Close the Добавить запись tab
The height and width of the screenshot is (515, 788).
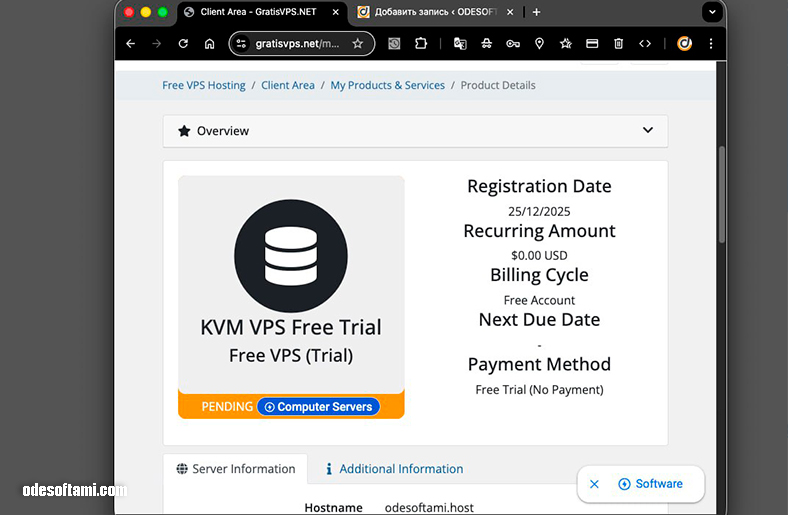click(510, 12)
